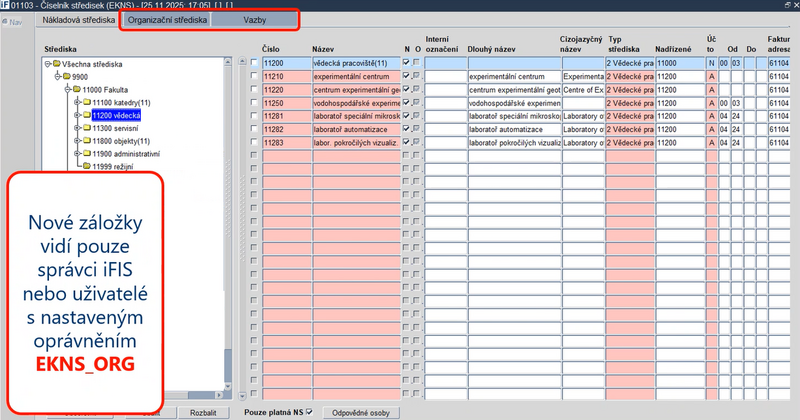Click the 11900 administrativní folder icon
The image size is (800, 420).
point(85,154)
